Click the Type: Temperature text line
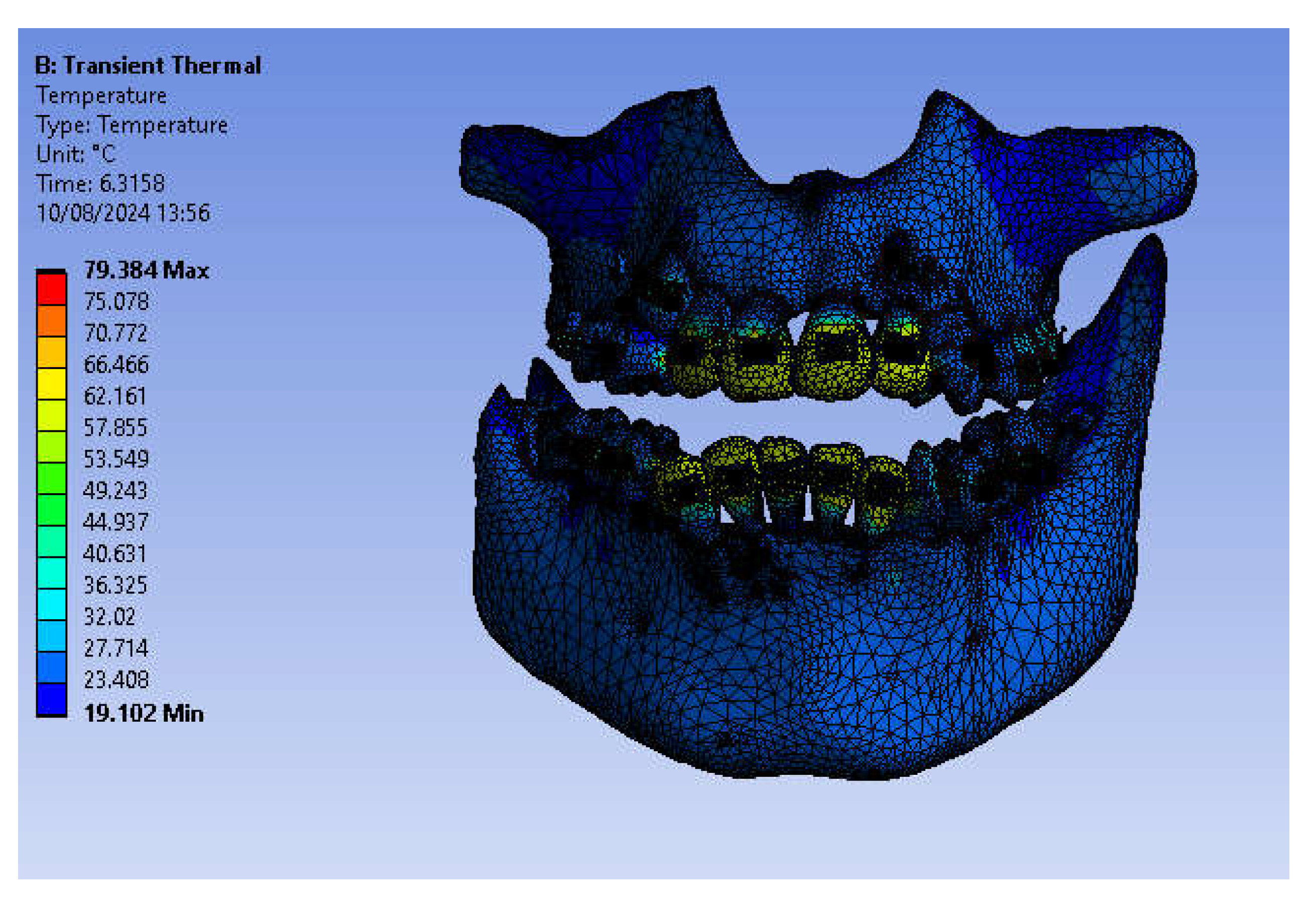 131,125
